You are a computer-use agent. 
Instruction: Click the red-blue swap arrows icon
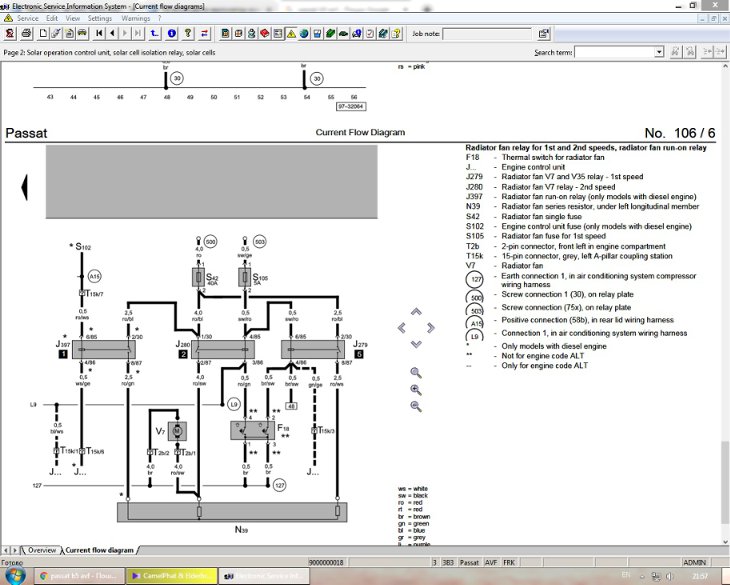[204, 34]
